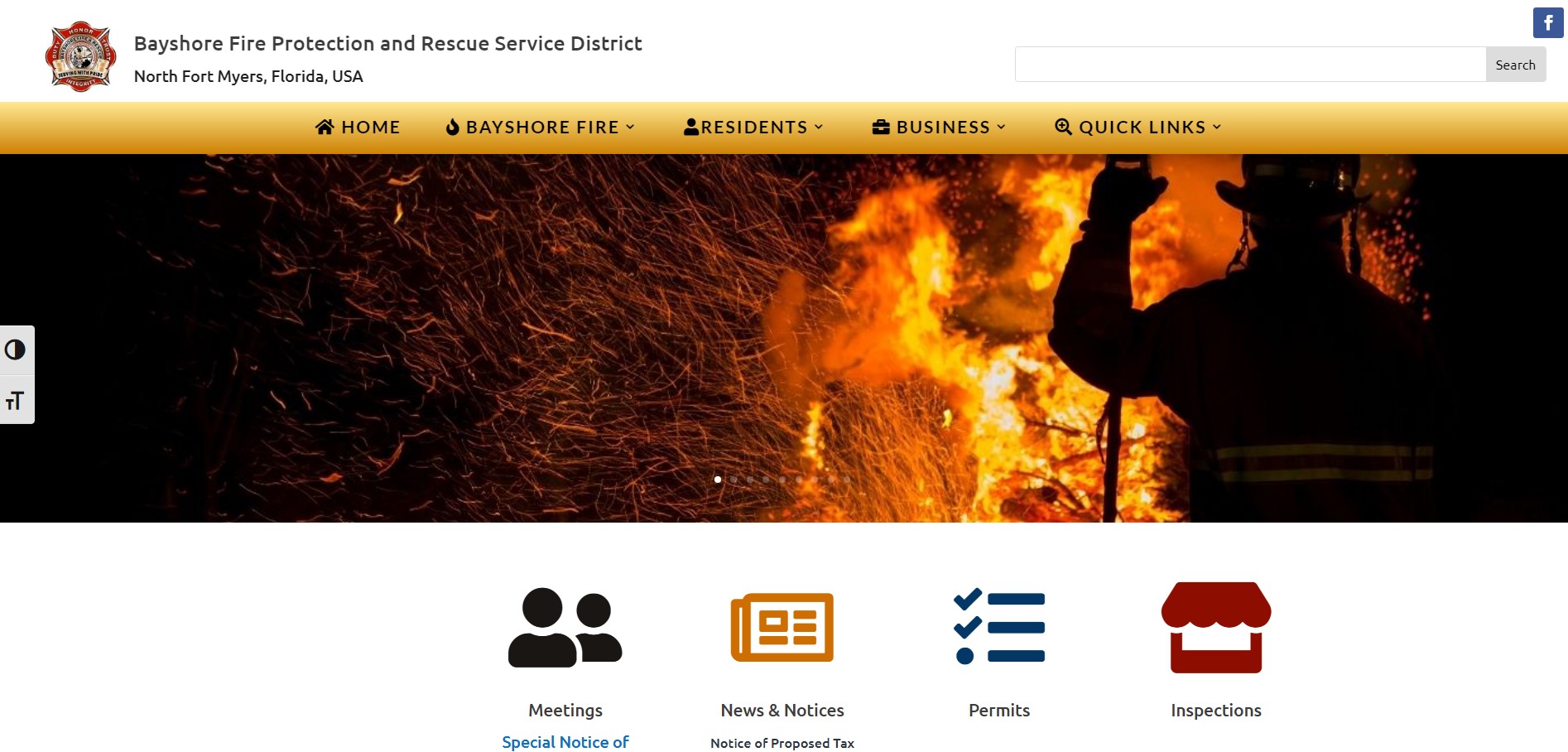Toggle high contrast mode
1568x752 pixels.
[16, 350]
